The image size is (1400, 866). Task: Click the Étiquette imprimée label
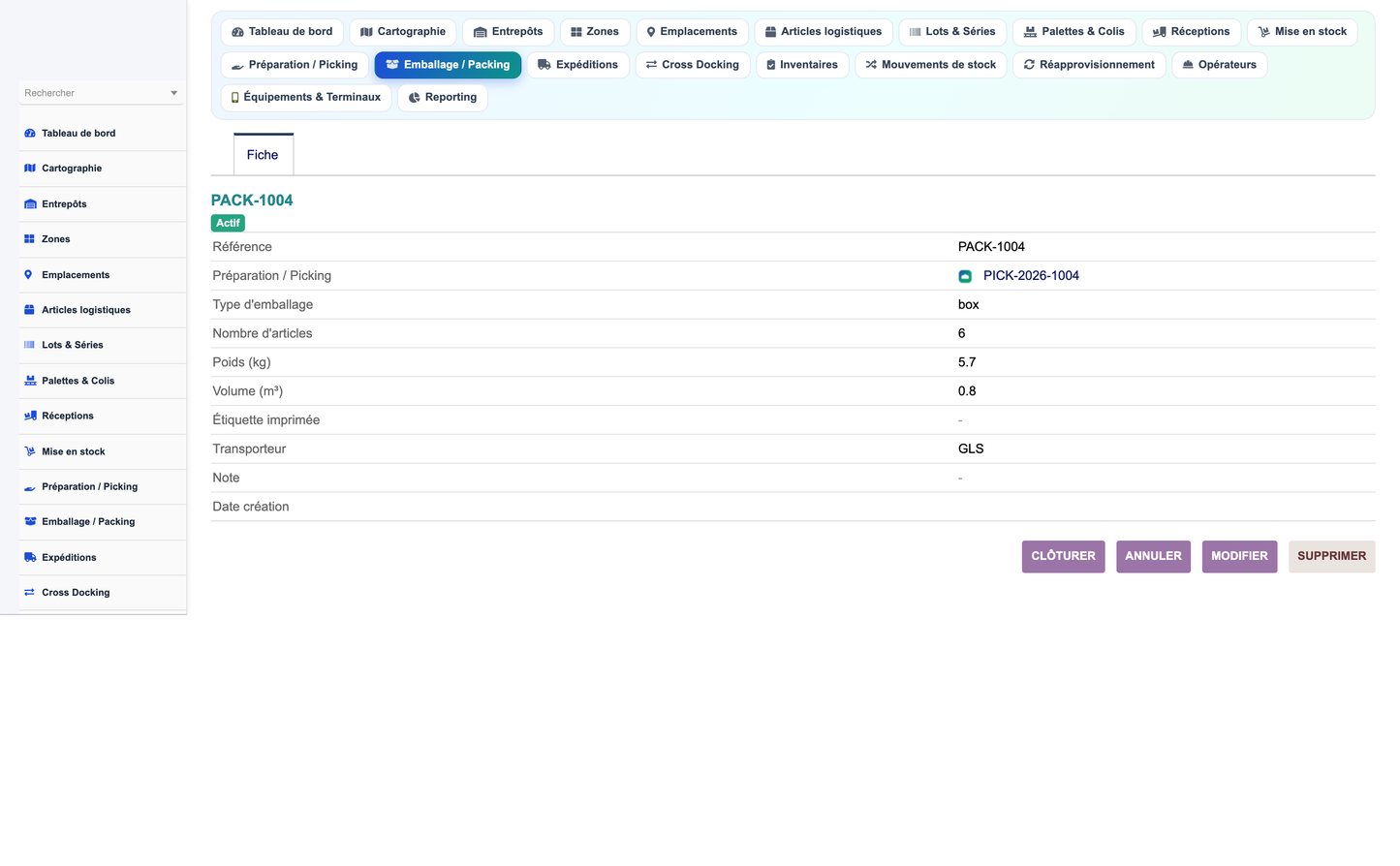pyautogui.click(x=266, y=420)
